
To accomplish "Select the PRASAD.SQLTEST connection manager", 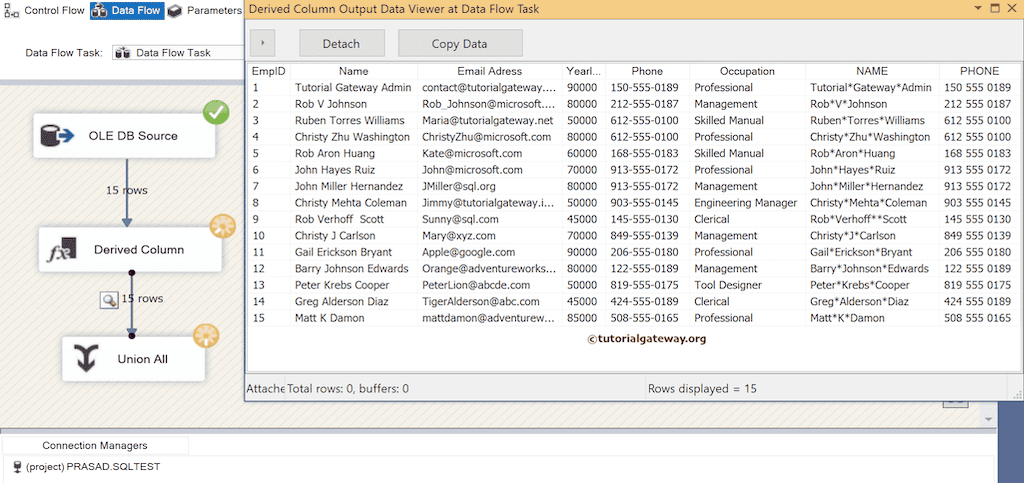I will pyautogui.click(x=92, y=467).
